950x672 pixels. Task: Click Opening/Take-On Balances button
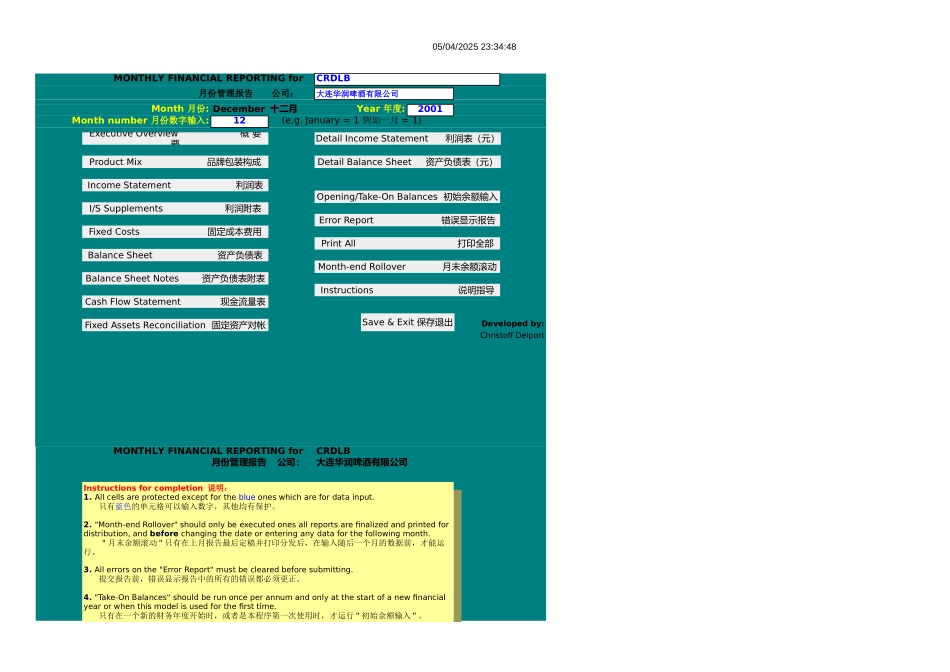(407, 197)
